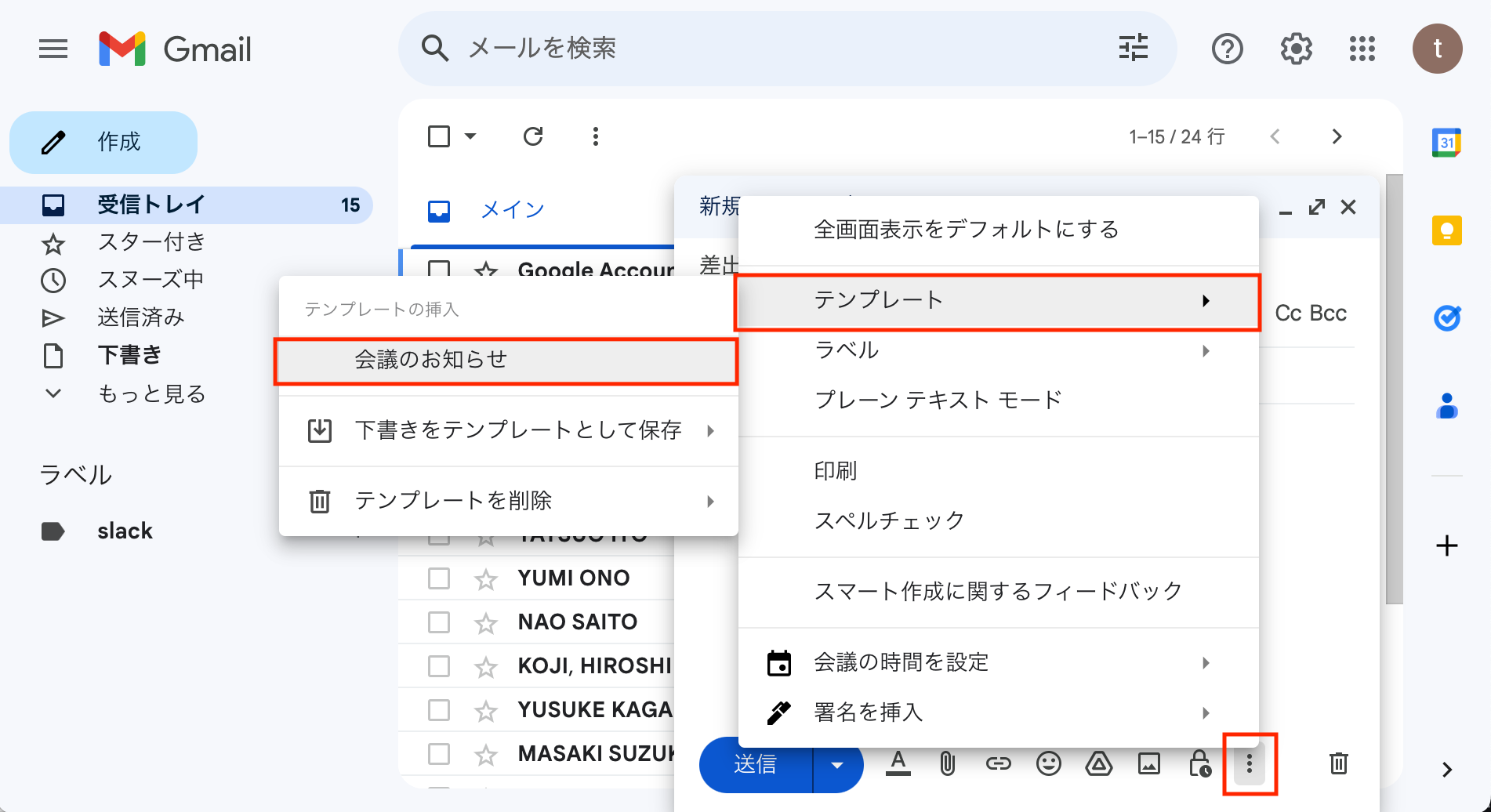Check the MASAKI SUZUKI message checkbox
1491x812 pixels.
pos(439,754)
